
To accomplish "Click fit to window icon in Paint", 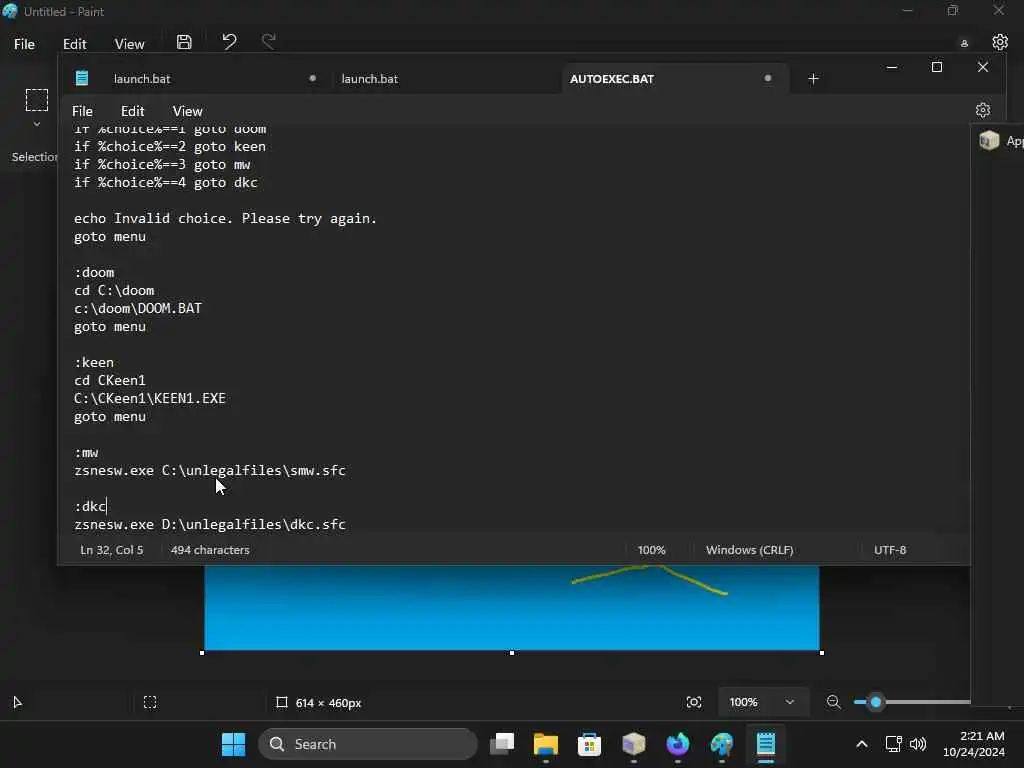I will [x=694, y=702].
